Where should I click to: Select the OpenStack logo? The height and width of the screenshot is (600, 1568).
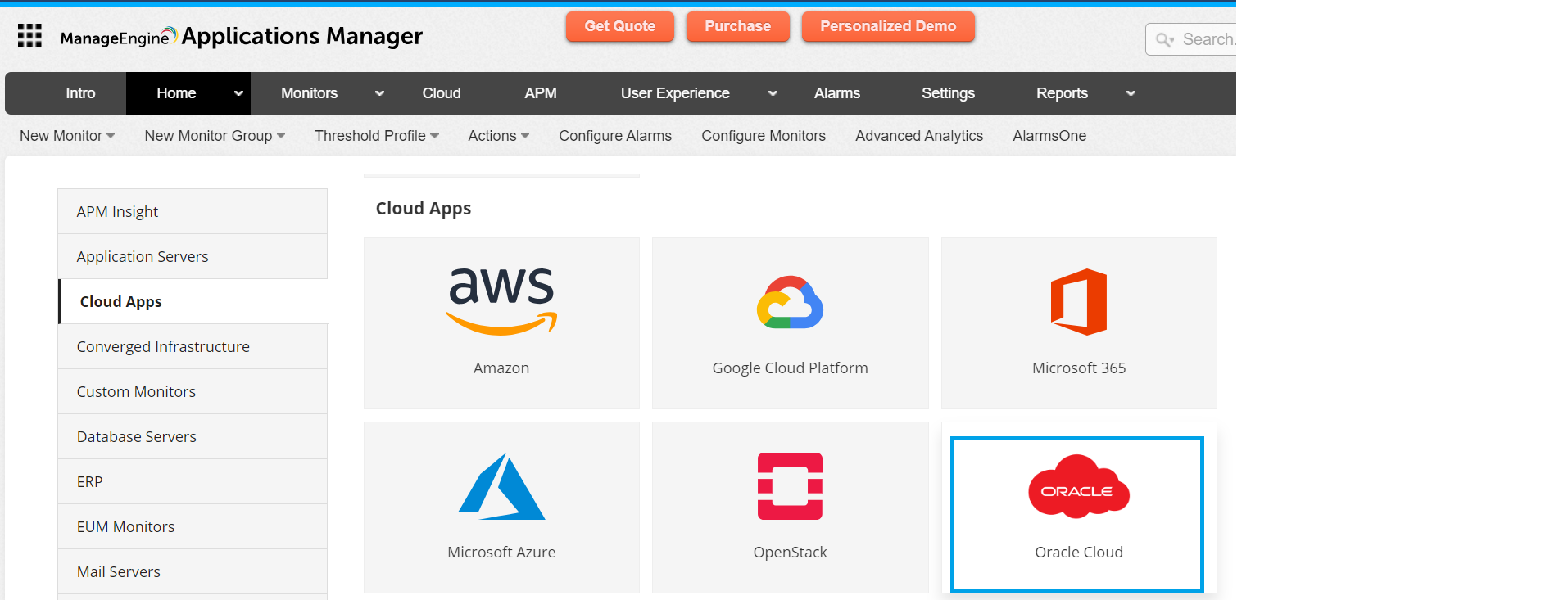[790, 486]
